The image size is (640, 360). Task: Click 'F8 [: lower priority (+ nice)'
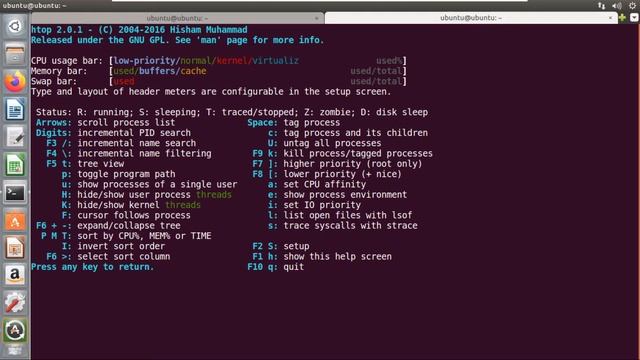tap(327, 174)
